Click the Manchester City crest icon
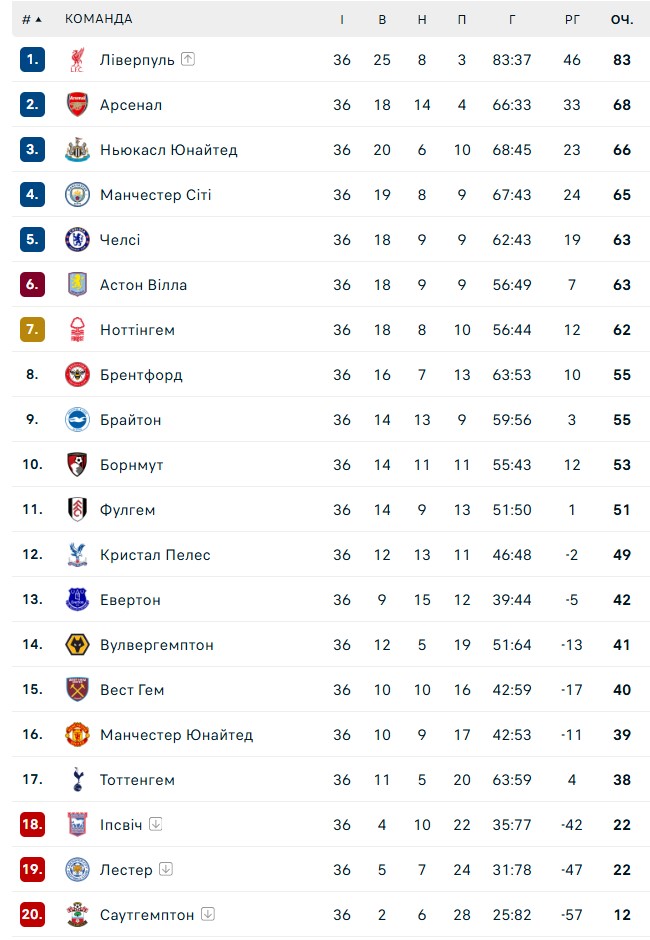 coord(77,195)
